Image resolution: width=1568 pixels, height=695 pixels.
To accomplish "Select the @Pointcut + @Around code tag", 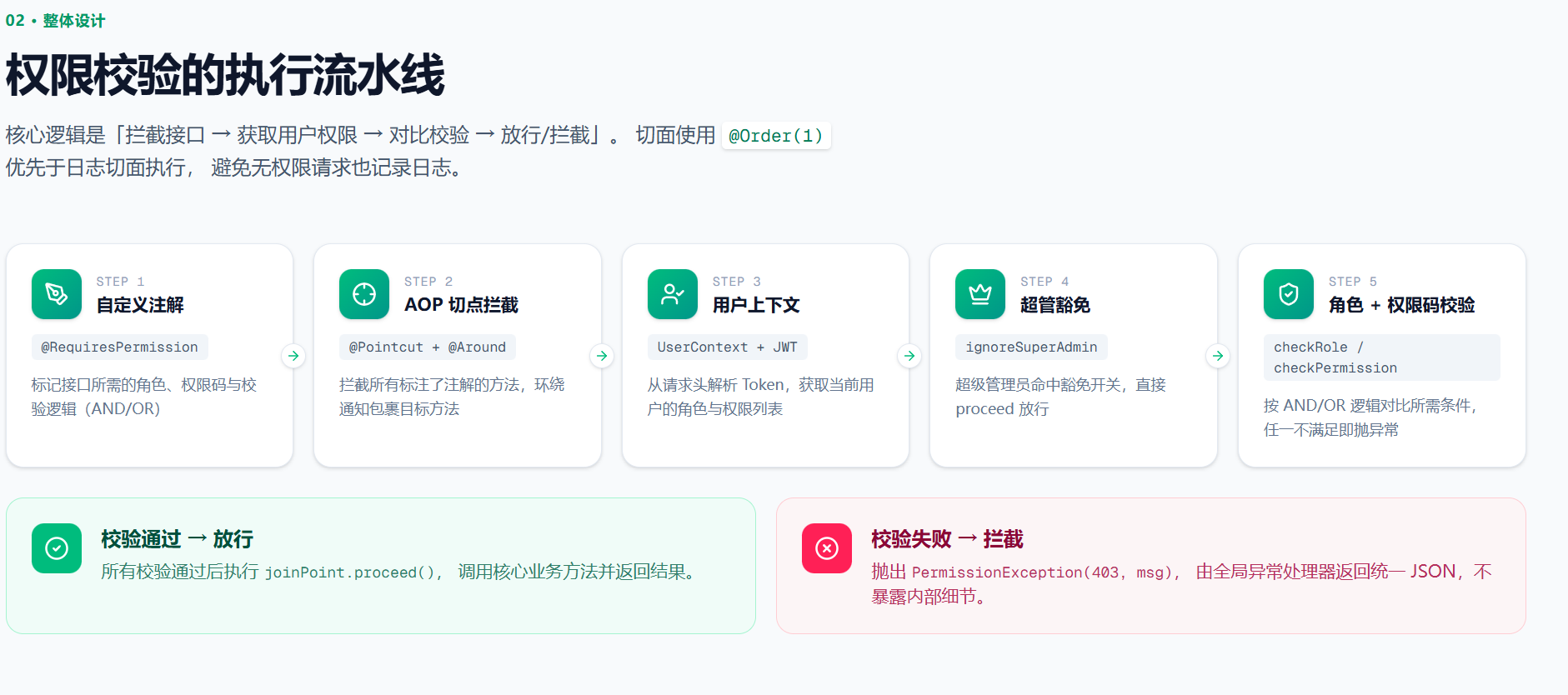I will pyautogui.click(x=428, y=347).
